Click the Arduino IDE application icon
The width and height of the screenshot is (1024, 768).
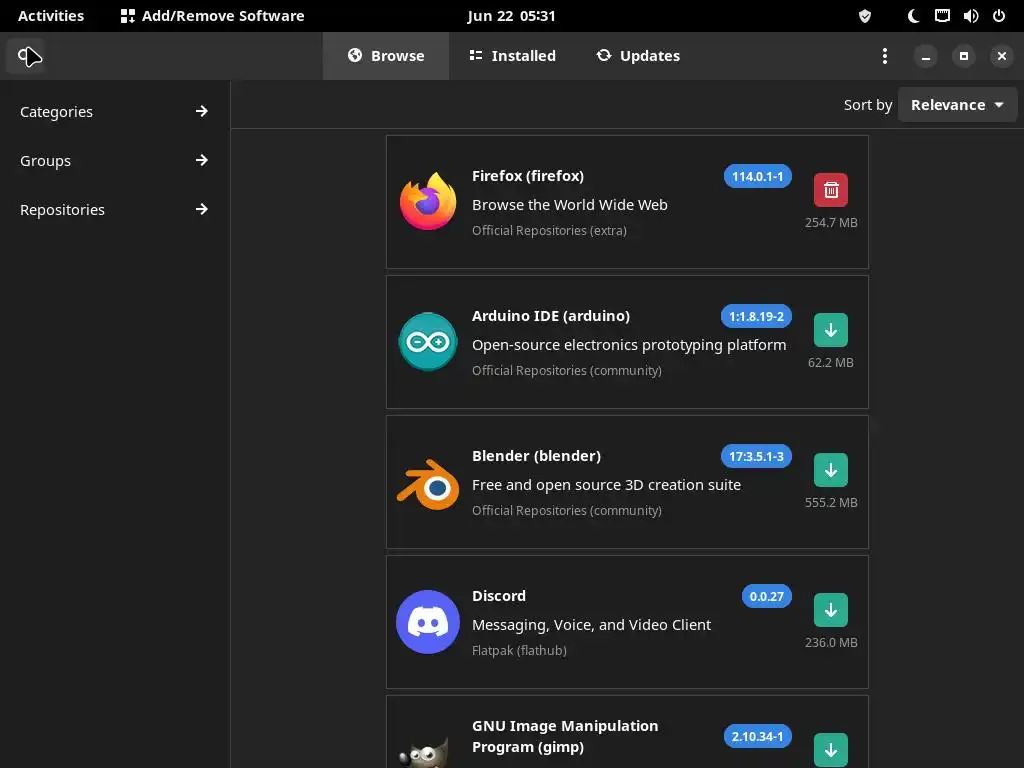pyautogui.click(x=428, y=342)
